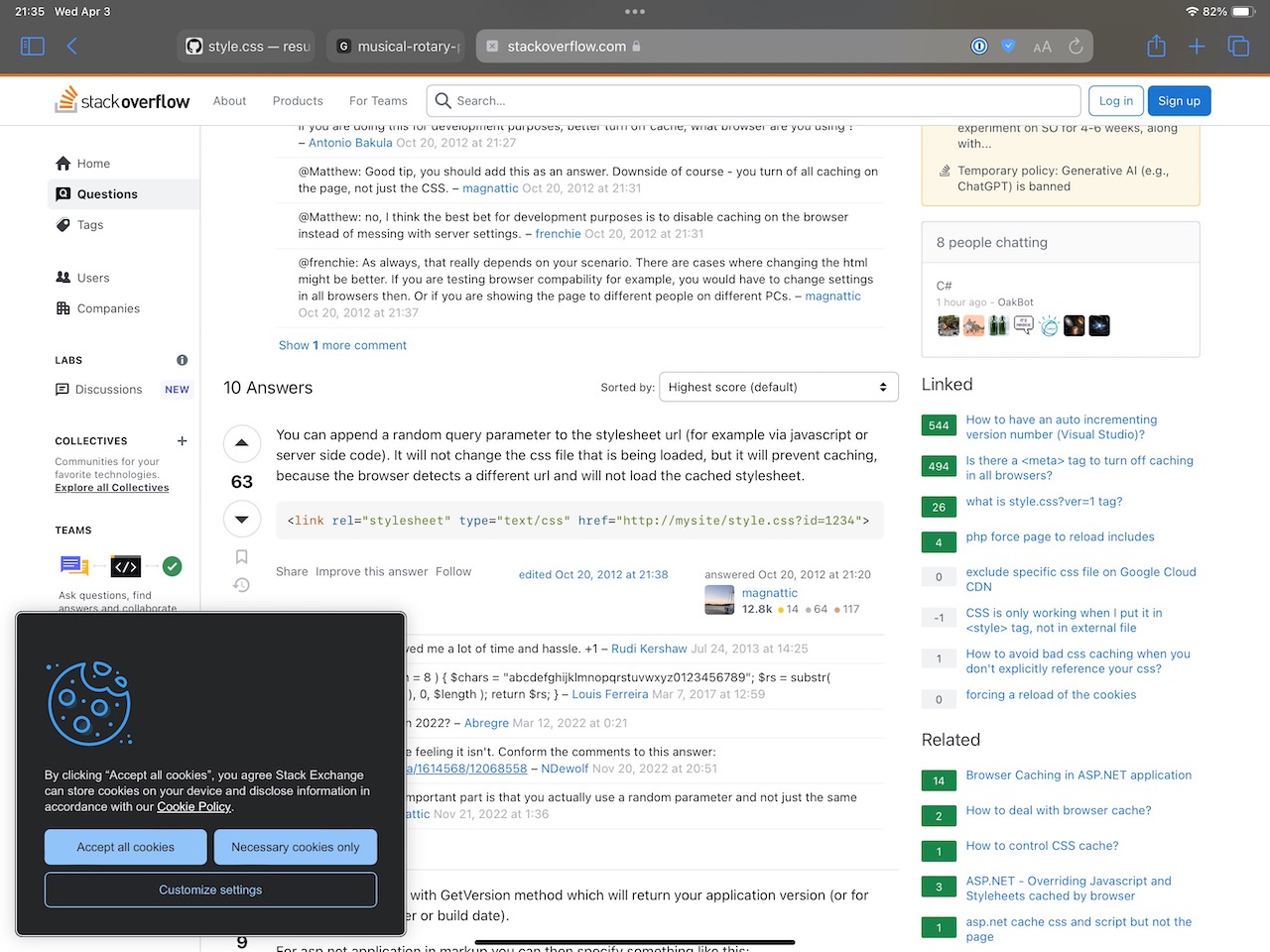This screenshot has width=1270, height=952.
Task: Expand Show 1 more comment
Action: 342,345
